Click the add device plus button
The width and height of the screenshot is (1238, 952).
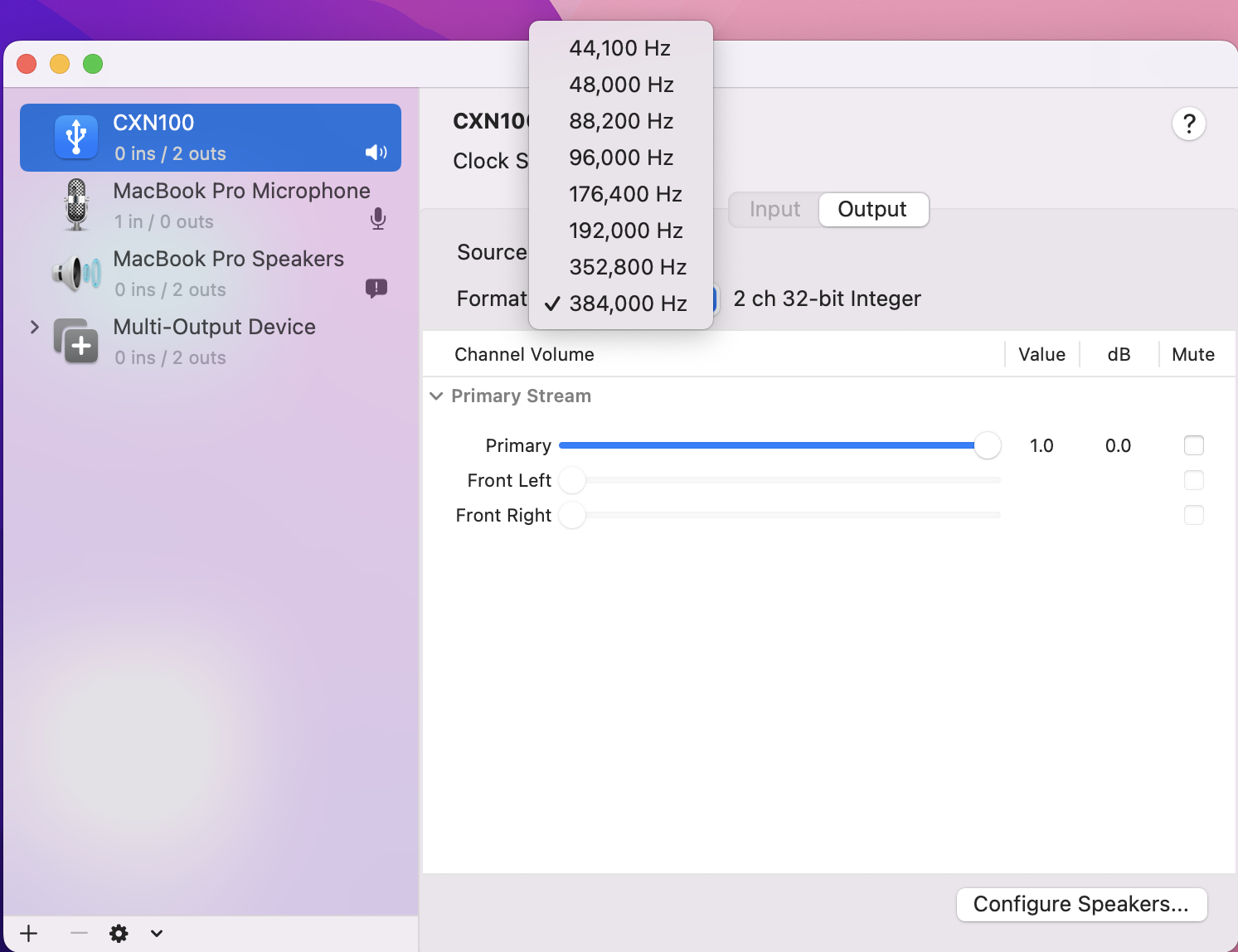(29, 933)
